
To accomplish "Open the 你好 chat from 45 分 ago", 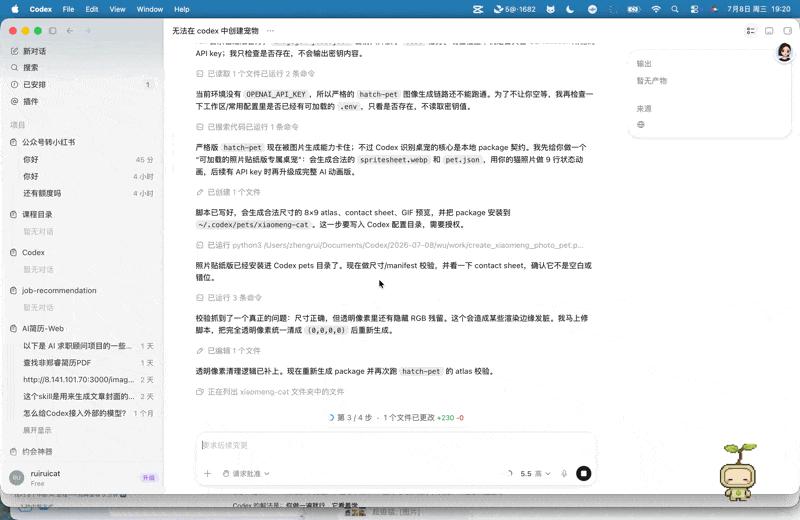I will (88, 160).
